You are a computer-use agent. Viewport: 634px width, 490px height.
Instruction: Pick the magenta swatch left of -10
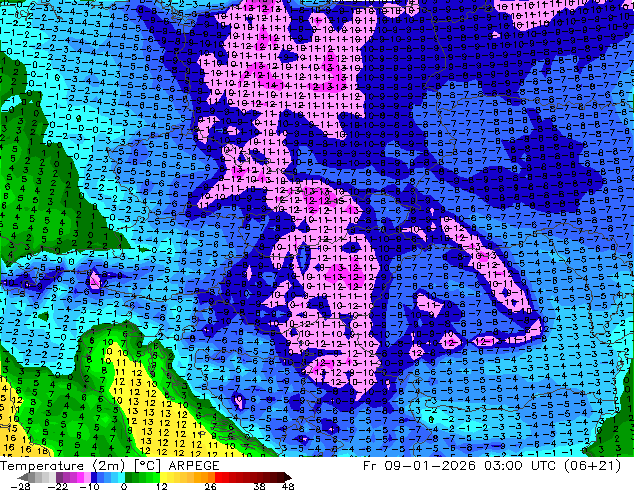(80, 477)
